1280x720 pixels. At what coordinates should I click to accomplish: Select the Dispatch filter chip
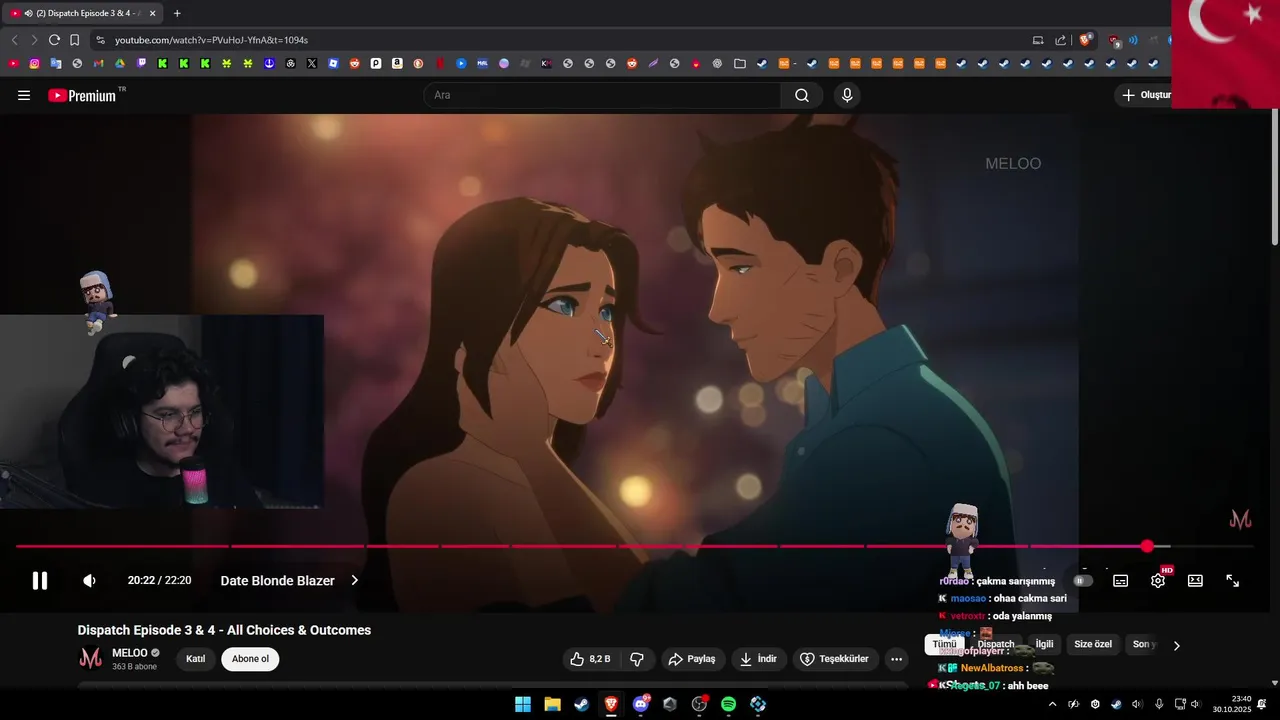(996, 644)
